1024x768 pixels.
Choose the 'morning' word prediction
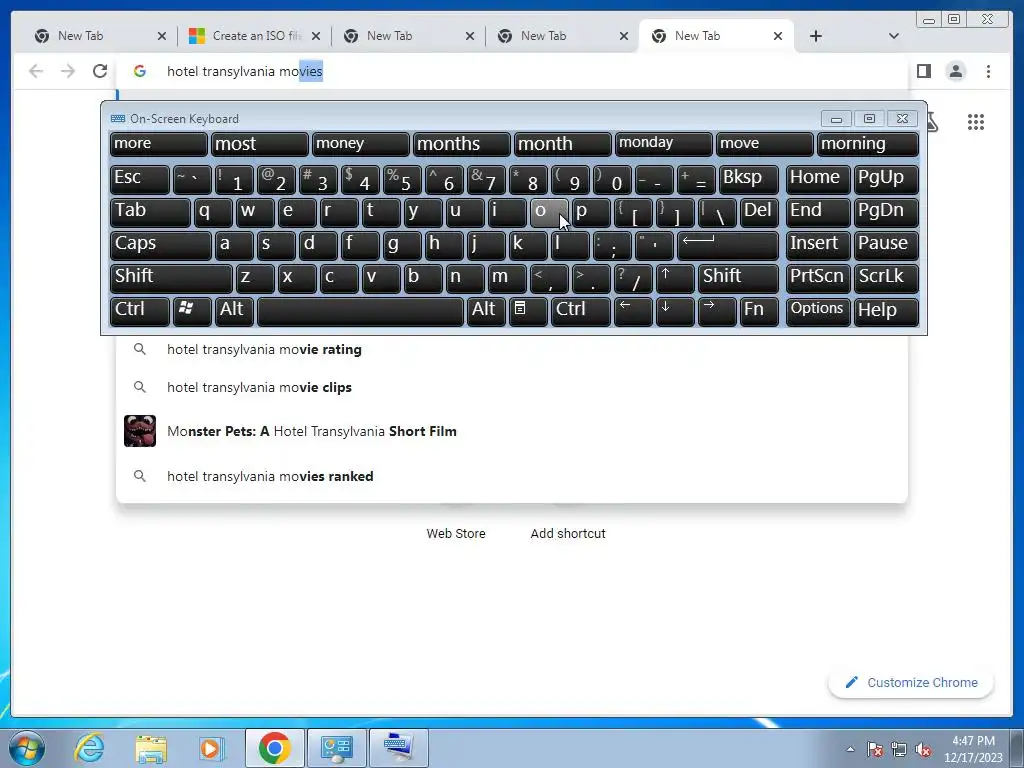coord(868,144)
